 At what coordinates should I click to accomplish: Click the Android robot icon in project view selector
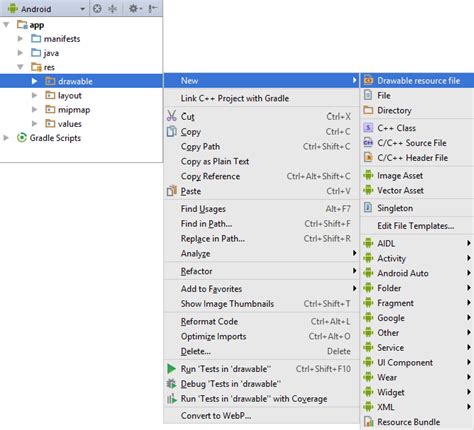pos(12,9)
